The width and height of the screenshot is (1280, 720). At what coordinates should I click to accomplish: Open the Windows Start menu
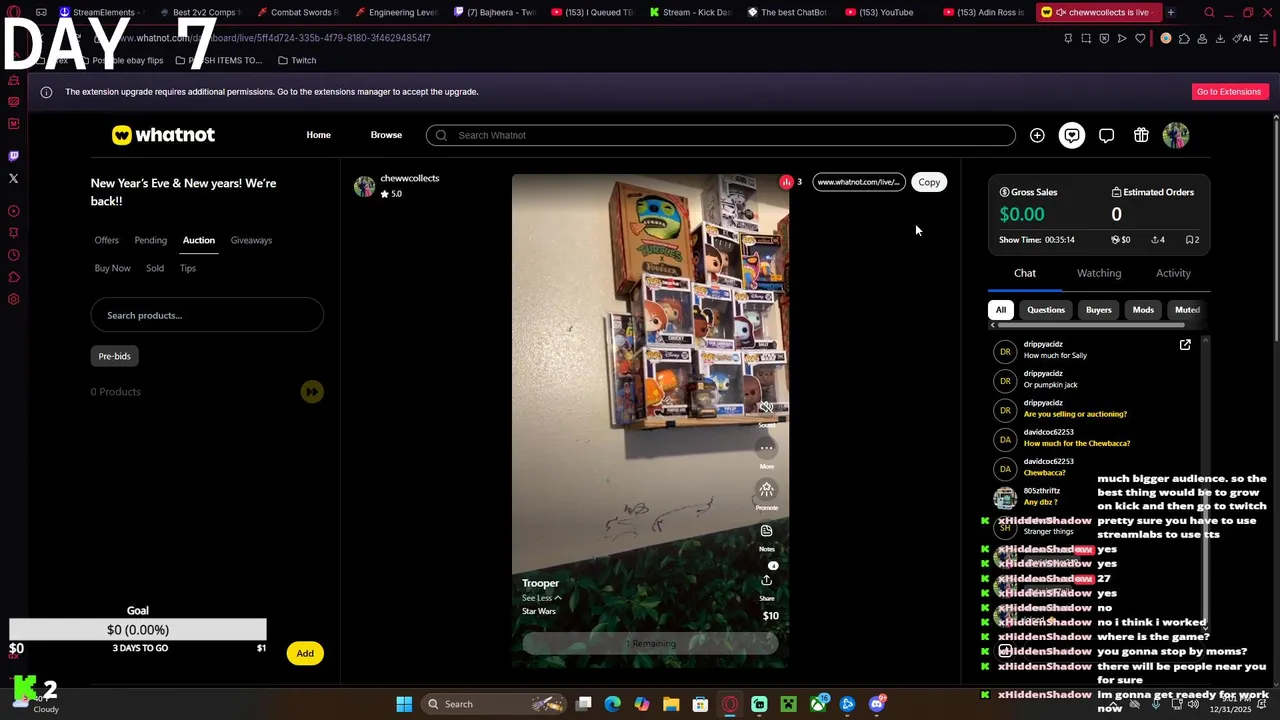pos(404,704)
